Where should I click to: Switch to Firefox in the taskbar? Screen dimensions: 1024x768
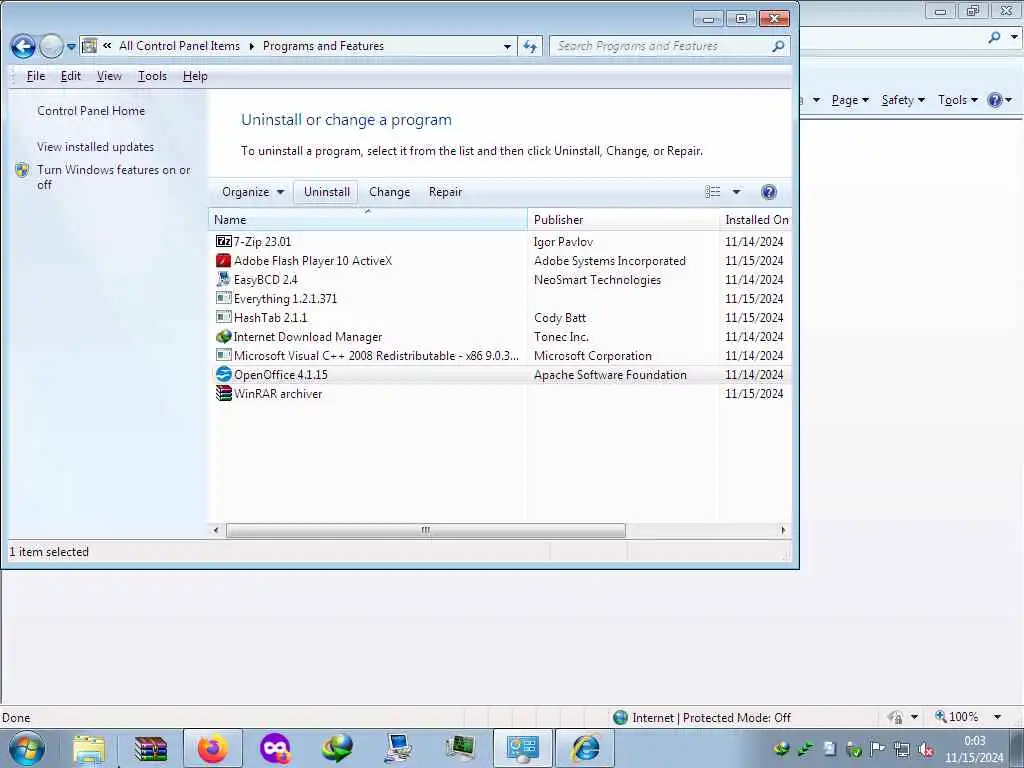[x=213, y=748]
